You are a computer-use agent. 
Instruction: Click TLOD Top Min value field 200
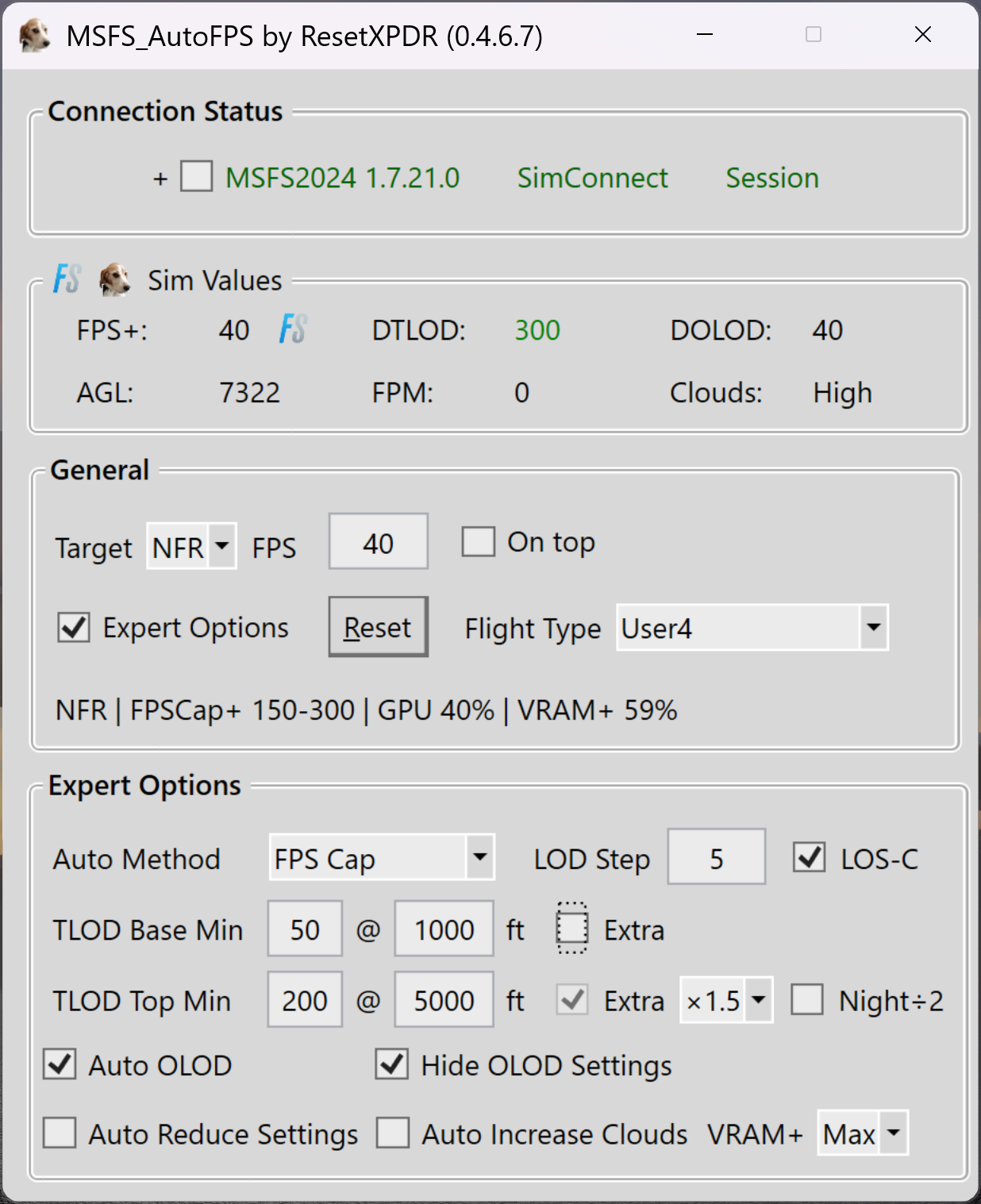coord(305,999)
